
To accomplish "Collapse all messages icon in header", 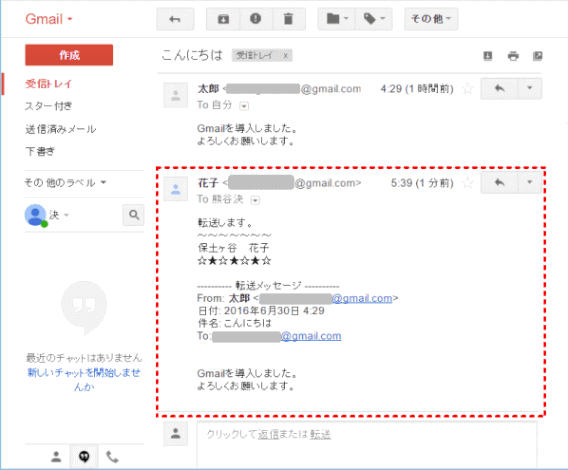I will click(488, 56).
